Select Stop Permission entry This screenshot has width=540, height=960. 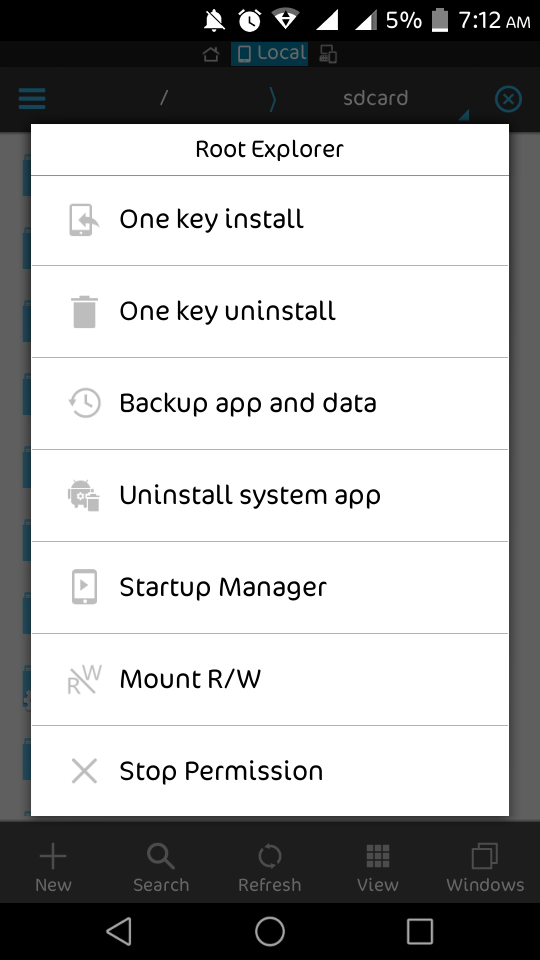tap(270, 771)
